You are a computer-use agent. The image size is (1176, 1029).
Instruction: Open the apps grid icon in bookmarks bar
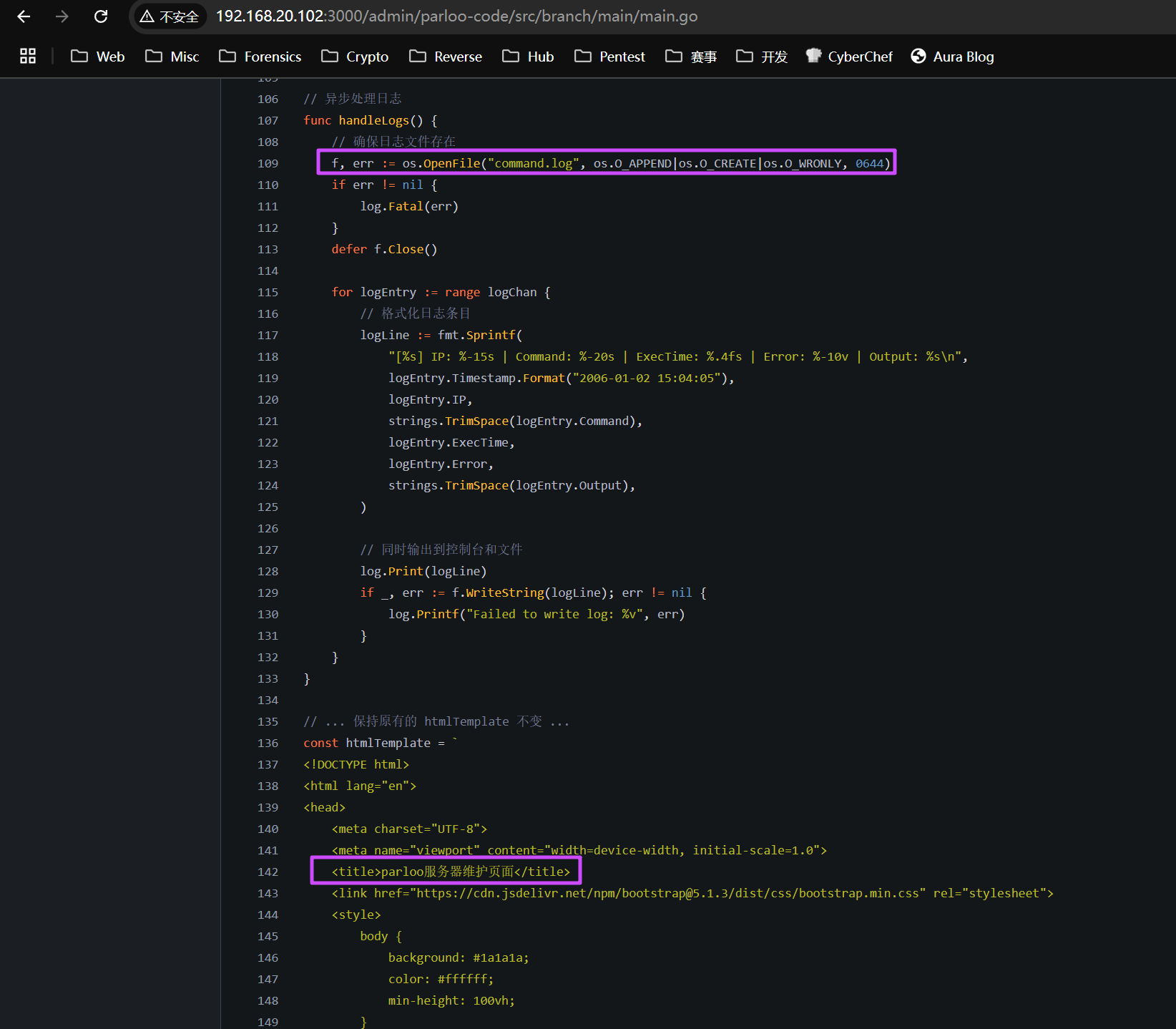tap(28, 56)
